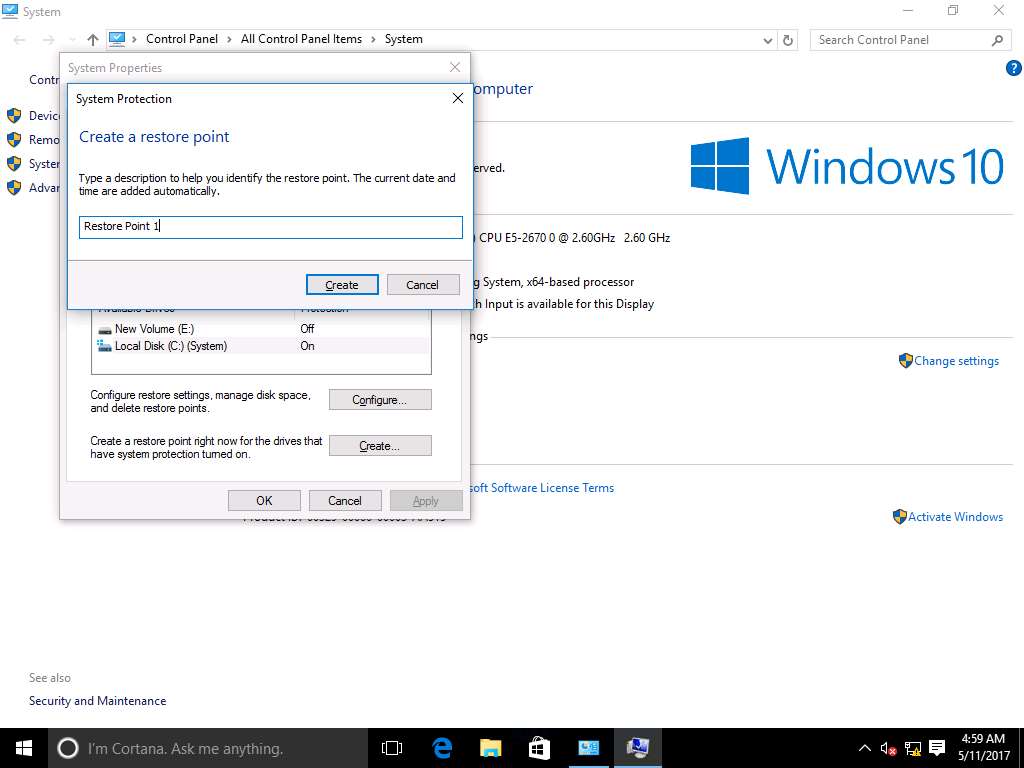This screenshot has width=1024, height=768.
Task: Click the restore point description text field
Action: click(270, 227)
